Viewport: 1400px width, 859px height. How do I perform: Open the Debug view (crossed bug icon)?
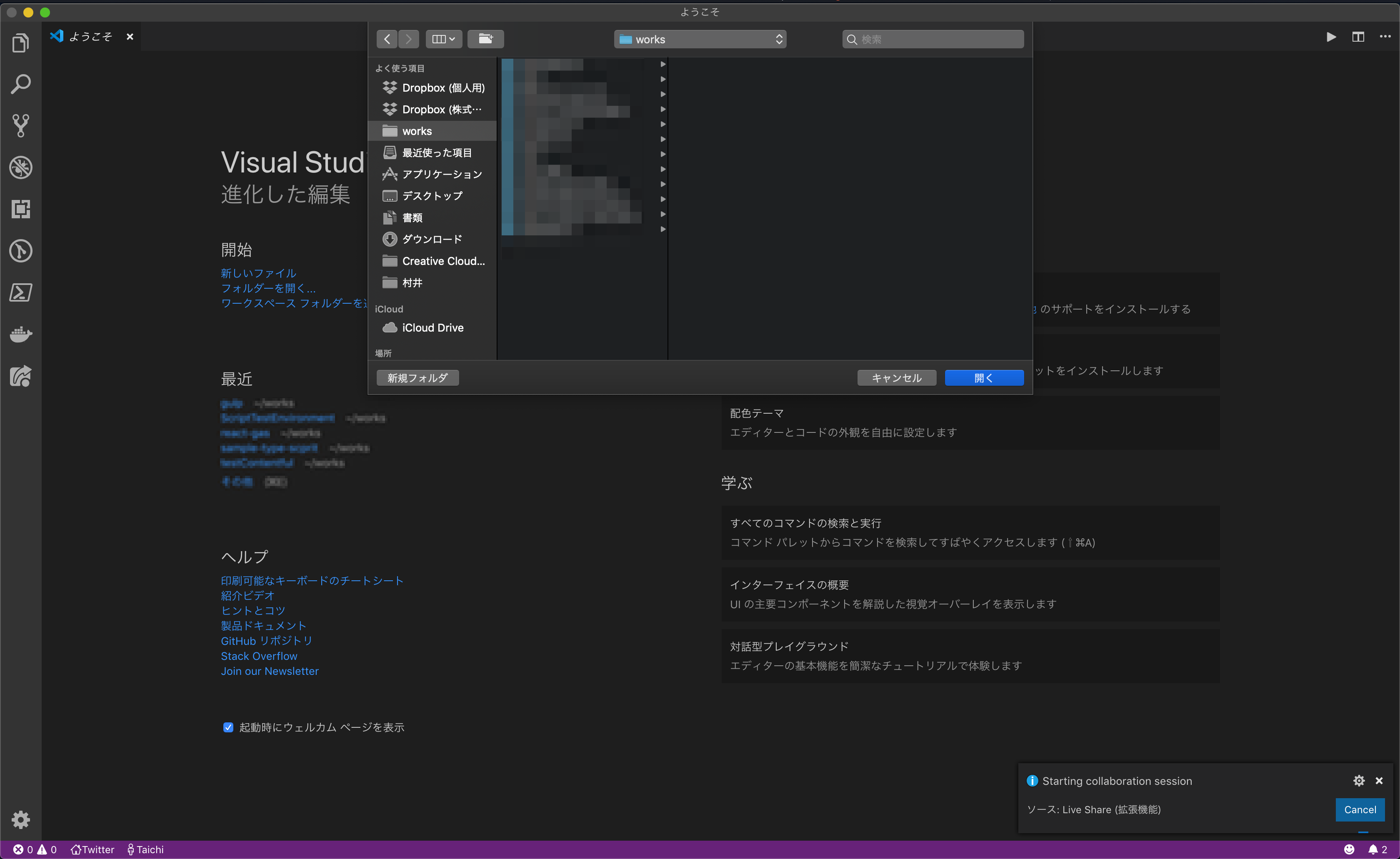20,167
